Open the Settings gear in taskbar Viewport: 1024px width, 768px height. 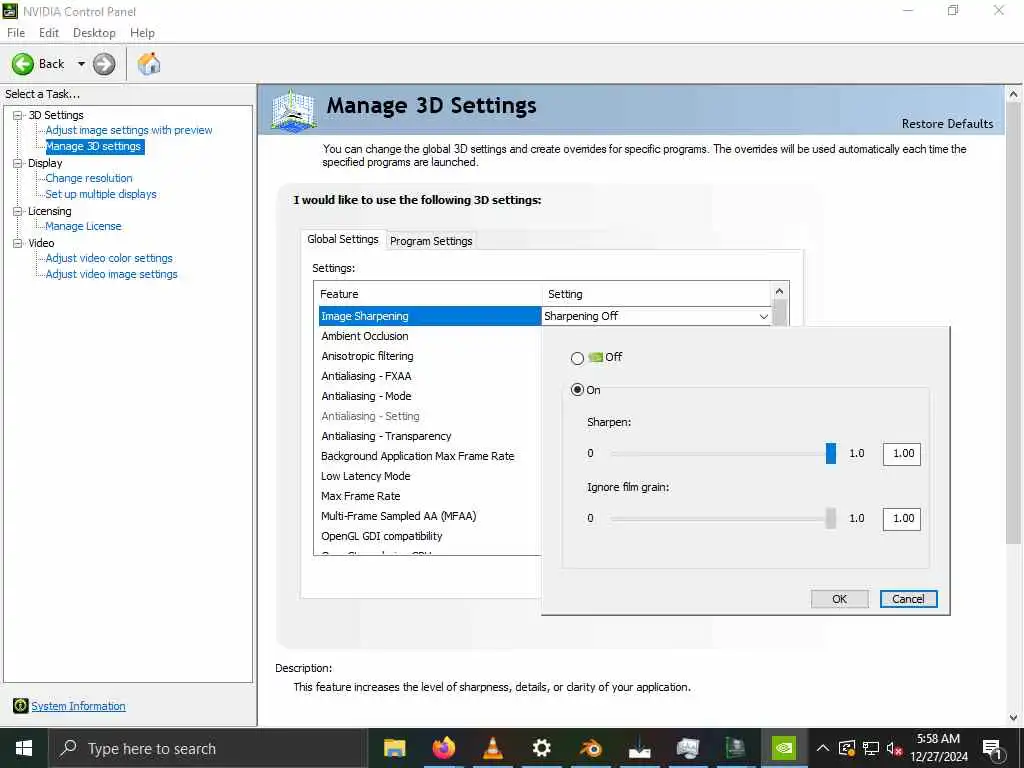tap(541, 748)
